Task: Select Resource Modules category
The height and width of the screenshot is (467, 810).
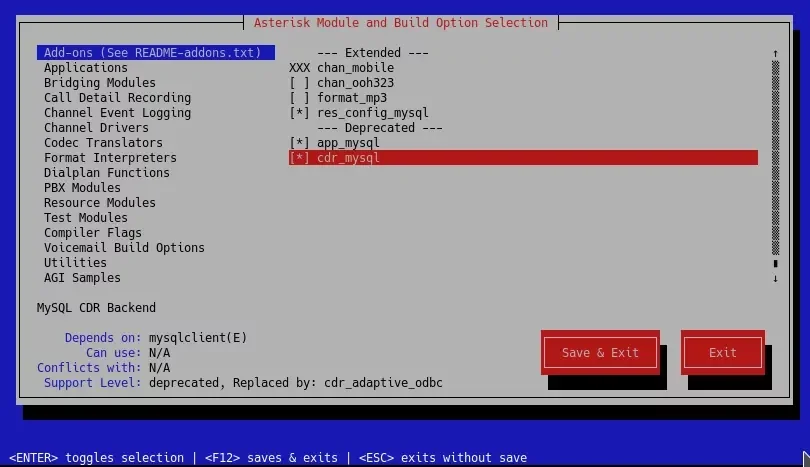Action: (100, 203)
